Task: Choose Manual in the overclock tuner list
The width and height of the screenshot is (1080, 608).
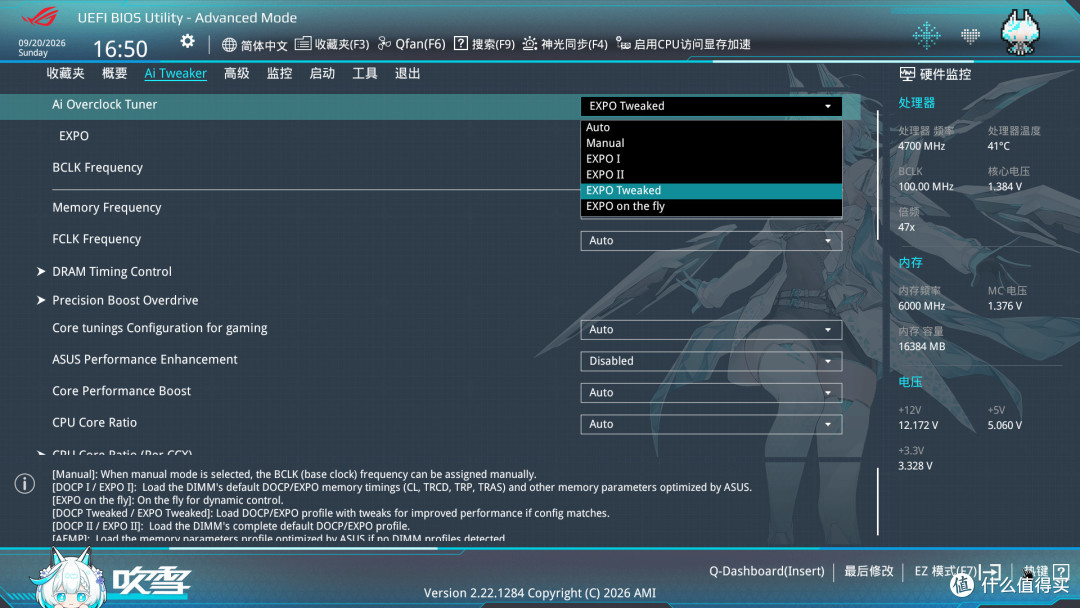Action: tap(711, 143)
